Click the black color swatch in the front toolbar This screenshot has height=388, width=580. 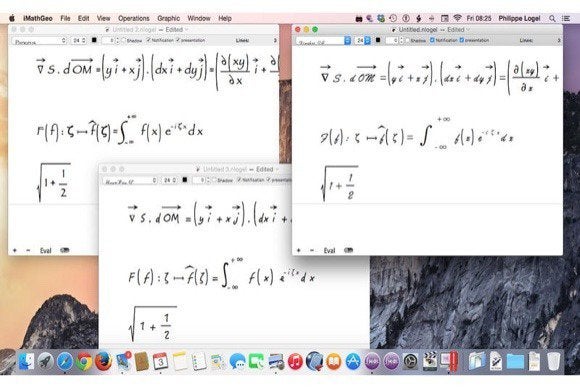coord(378,40)
